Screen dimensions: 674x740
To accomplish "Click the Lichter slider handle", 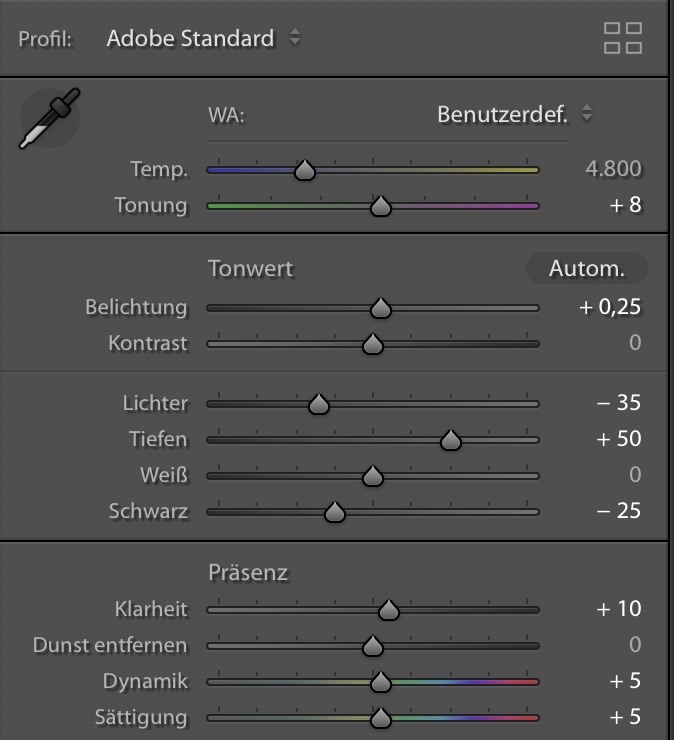I will [319, 404].
